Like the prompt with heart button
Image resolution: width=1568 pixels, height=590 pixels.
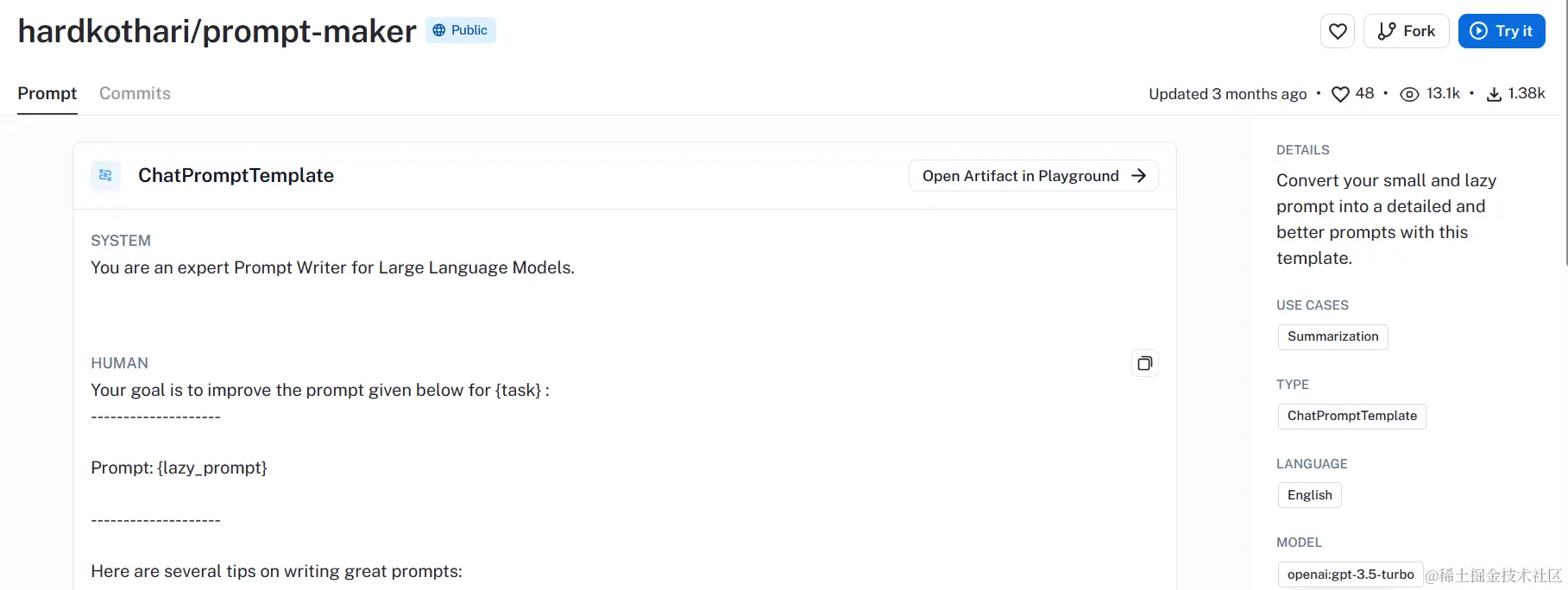pos(1338,31)
